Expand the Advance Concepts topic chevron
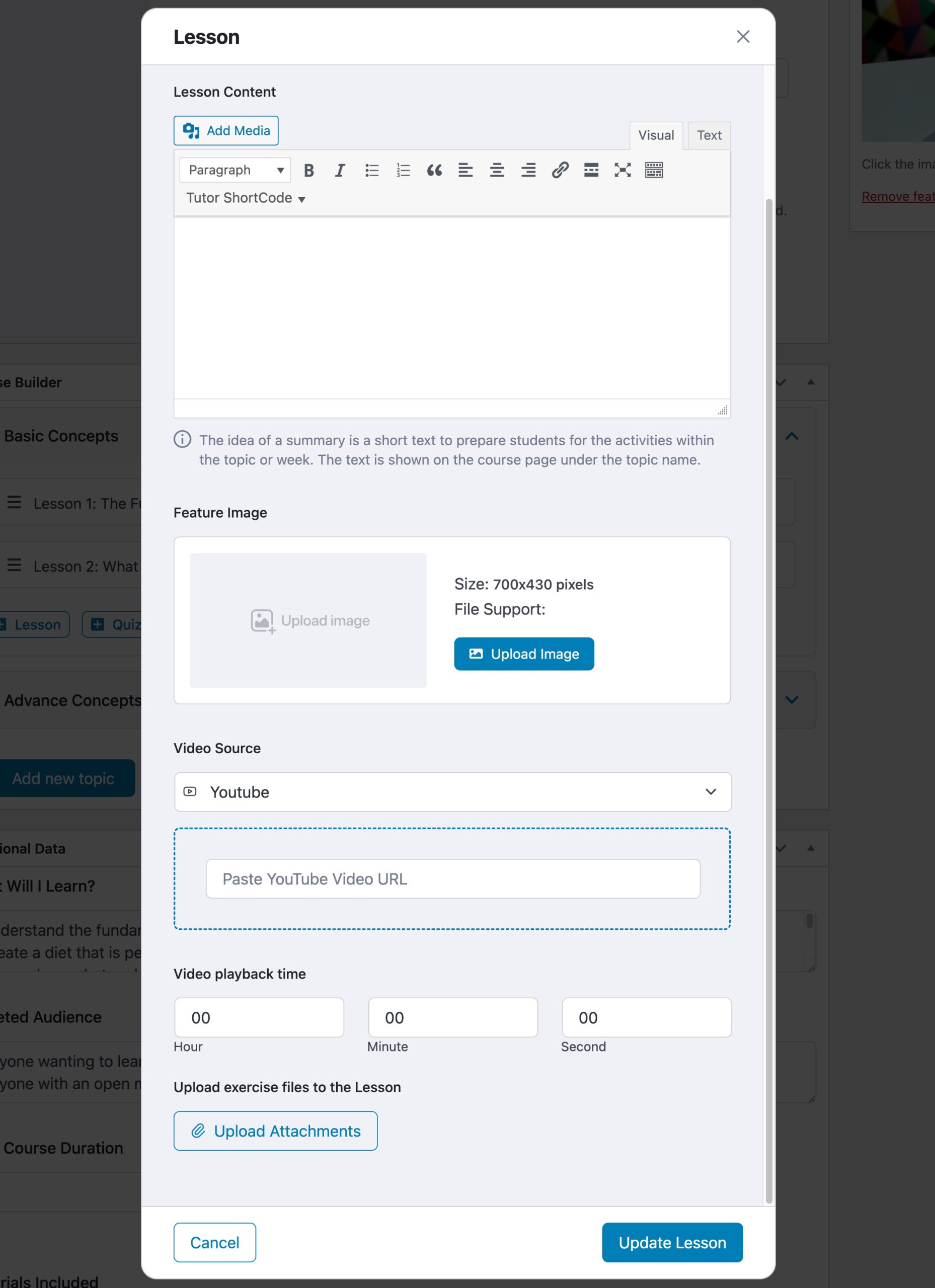 (792, 700)
